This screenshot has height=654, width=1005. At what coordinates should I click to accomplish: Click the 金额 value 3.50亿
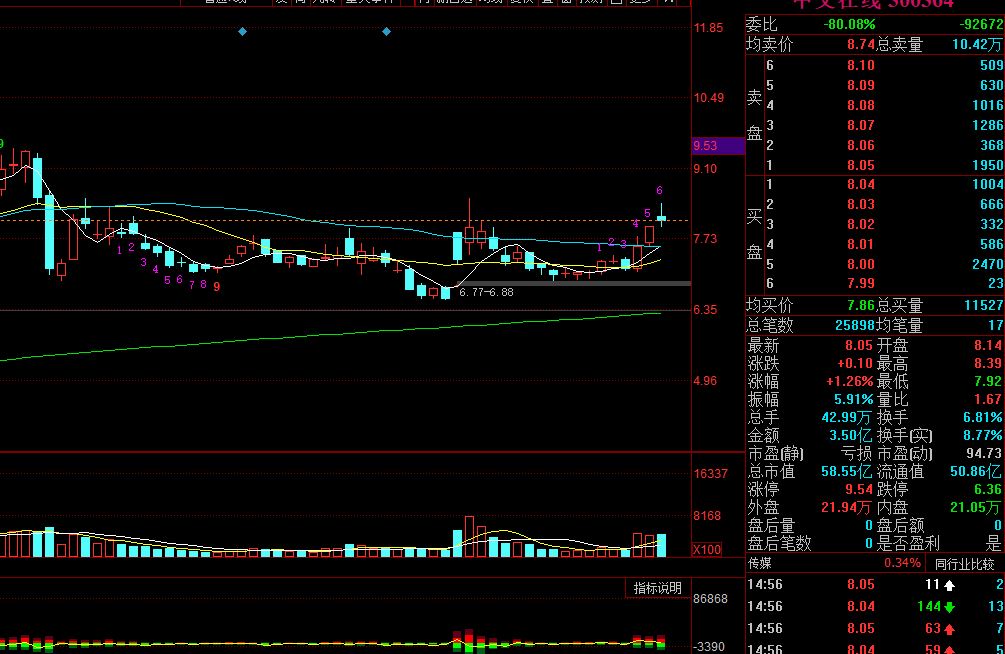pos(851,435)
